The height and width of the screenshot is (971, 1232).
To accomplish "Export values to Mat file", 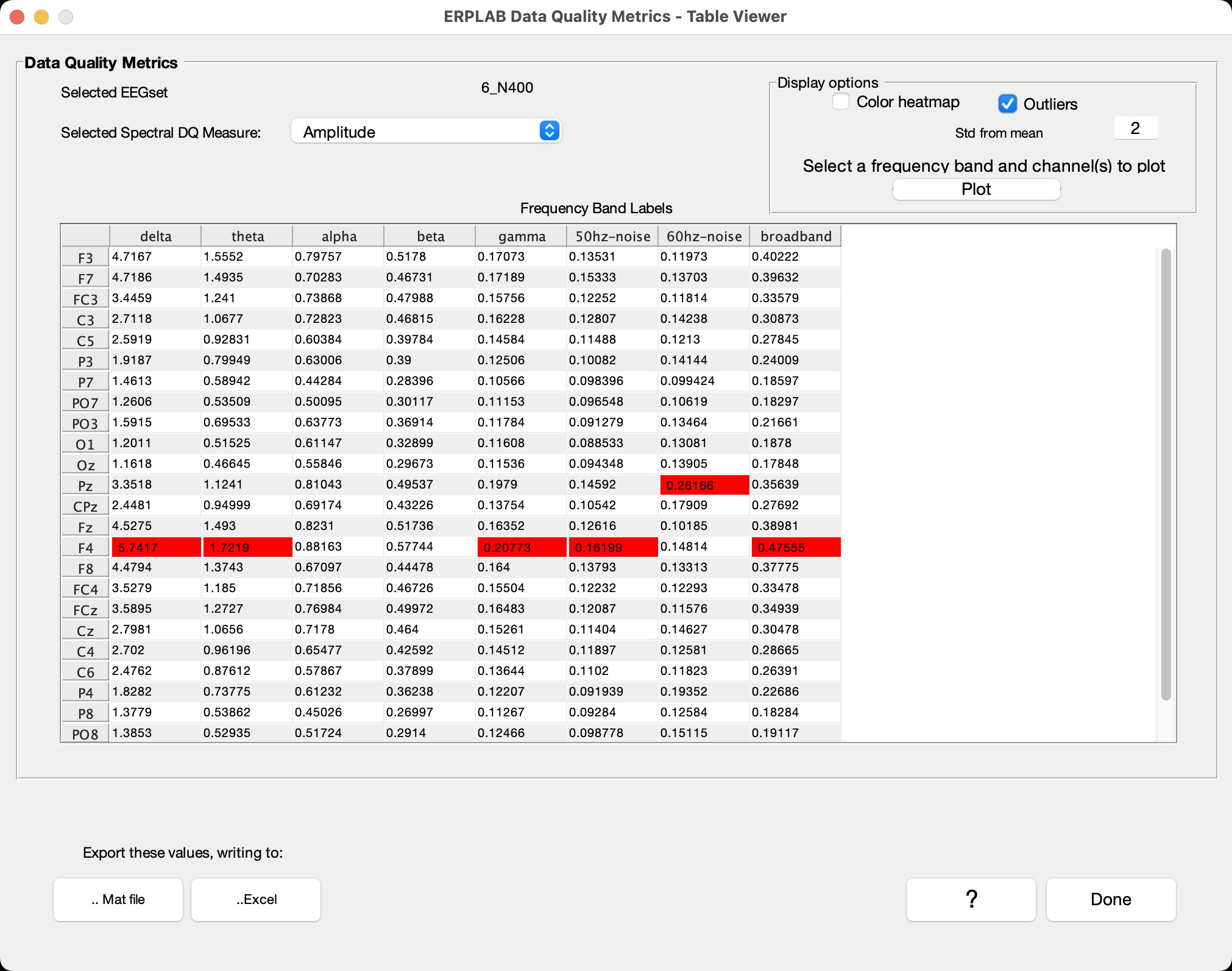I will (118, 899).
